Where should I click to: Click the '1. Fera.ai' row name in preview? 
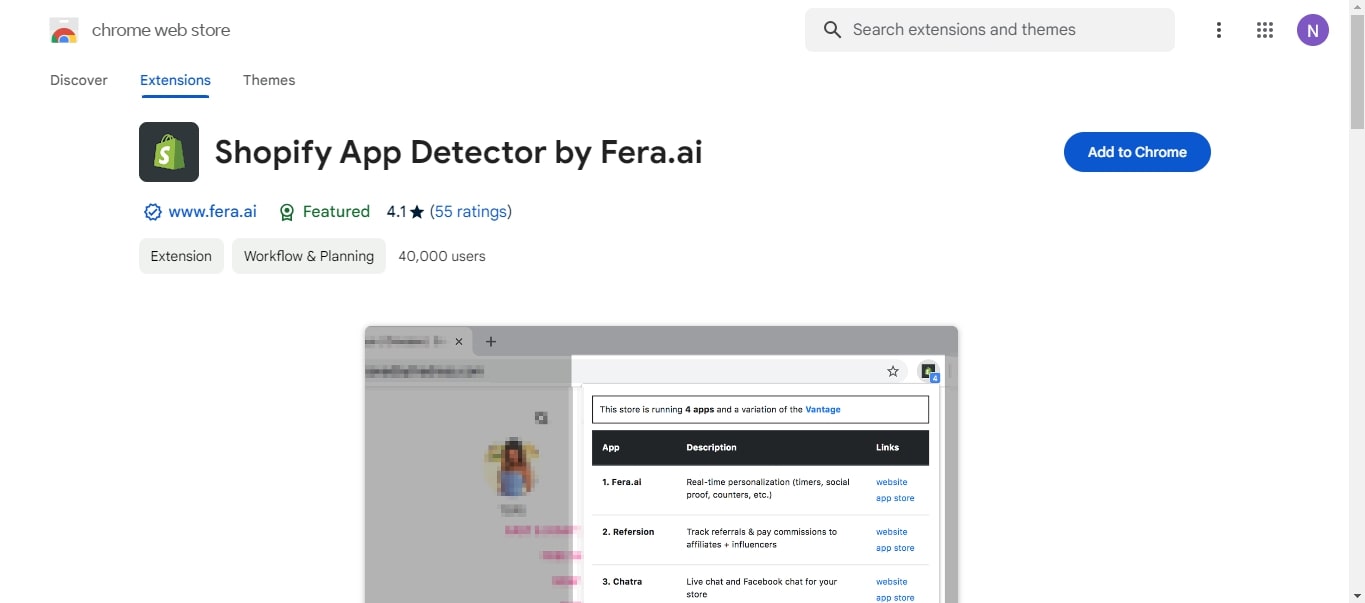point(622,482)
